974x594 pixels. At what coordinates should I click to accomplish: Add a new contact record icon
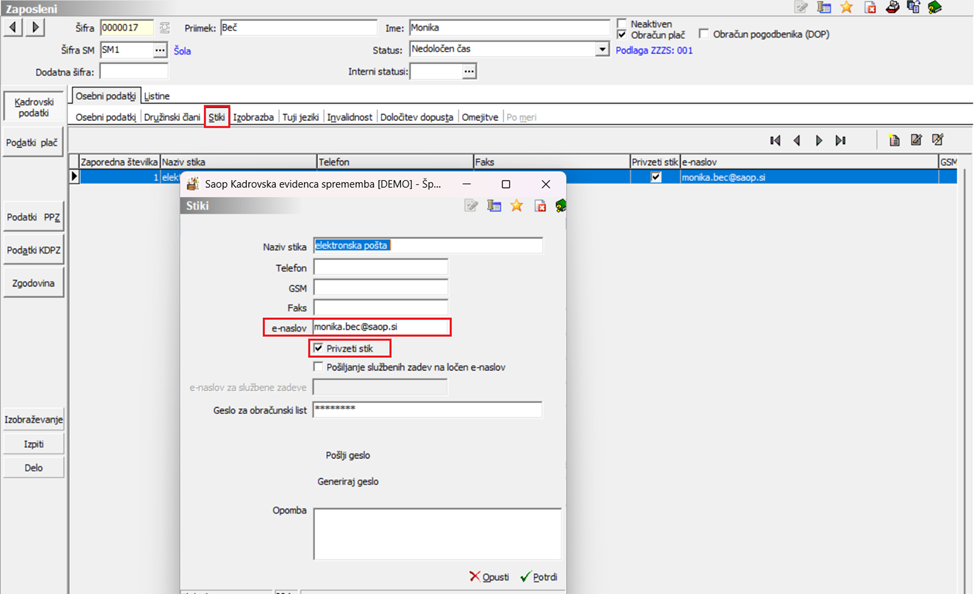[894, 140]
